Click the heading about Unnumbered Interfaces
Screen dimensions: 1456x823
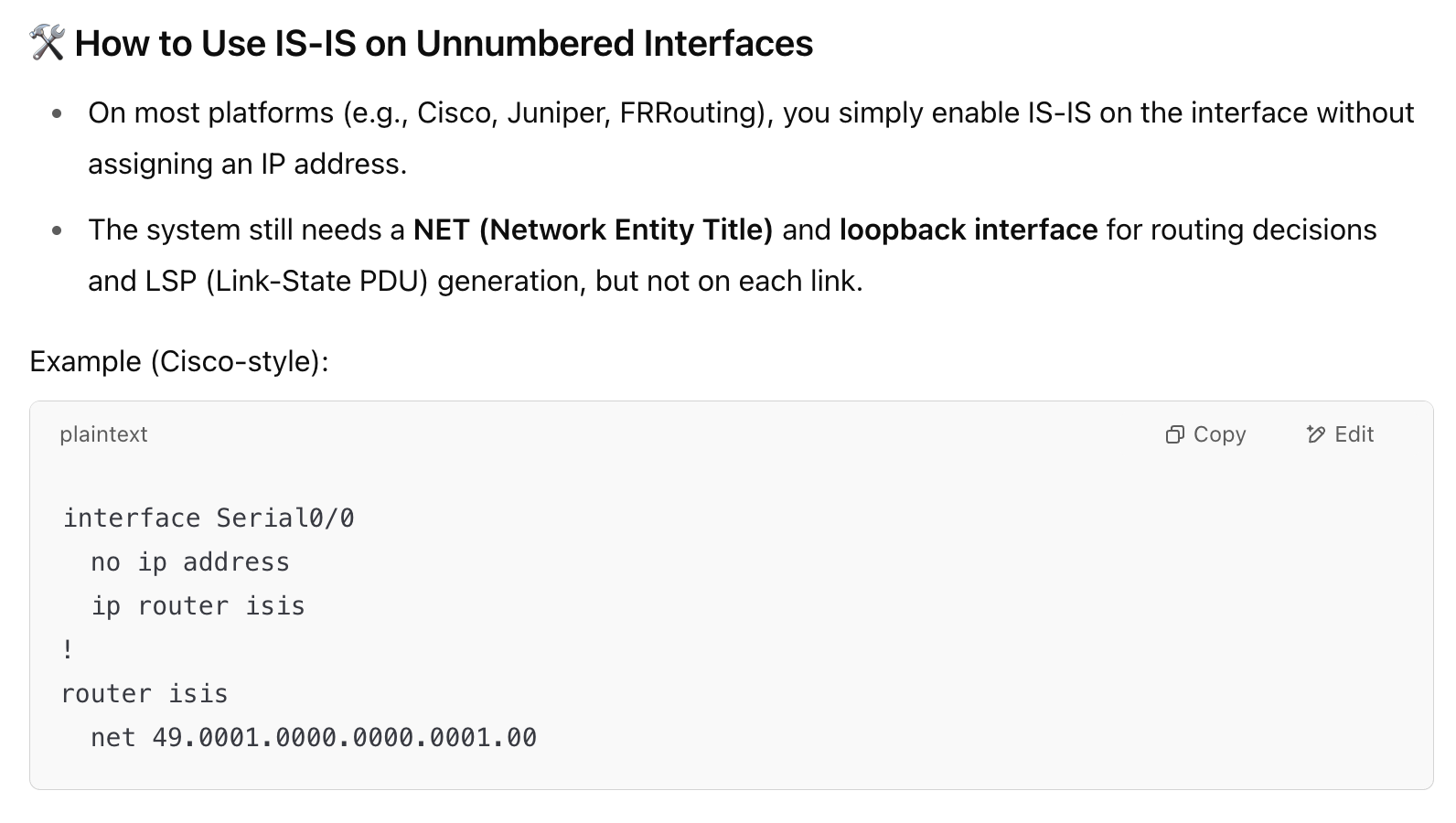444,43
